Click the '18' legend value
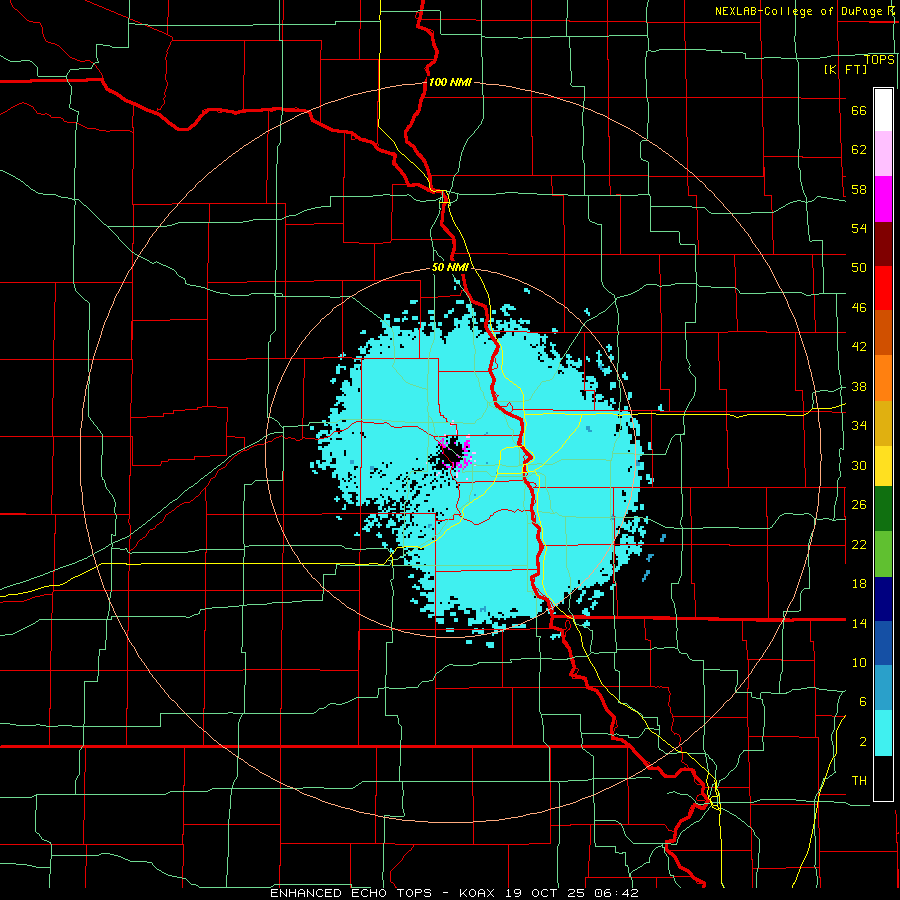 [859, 584]
